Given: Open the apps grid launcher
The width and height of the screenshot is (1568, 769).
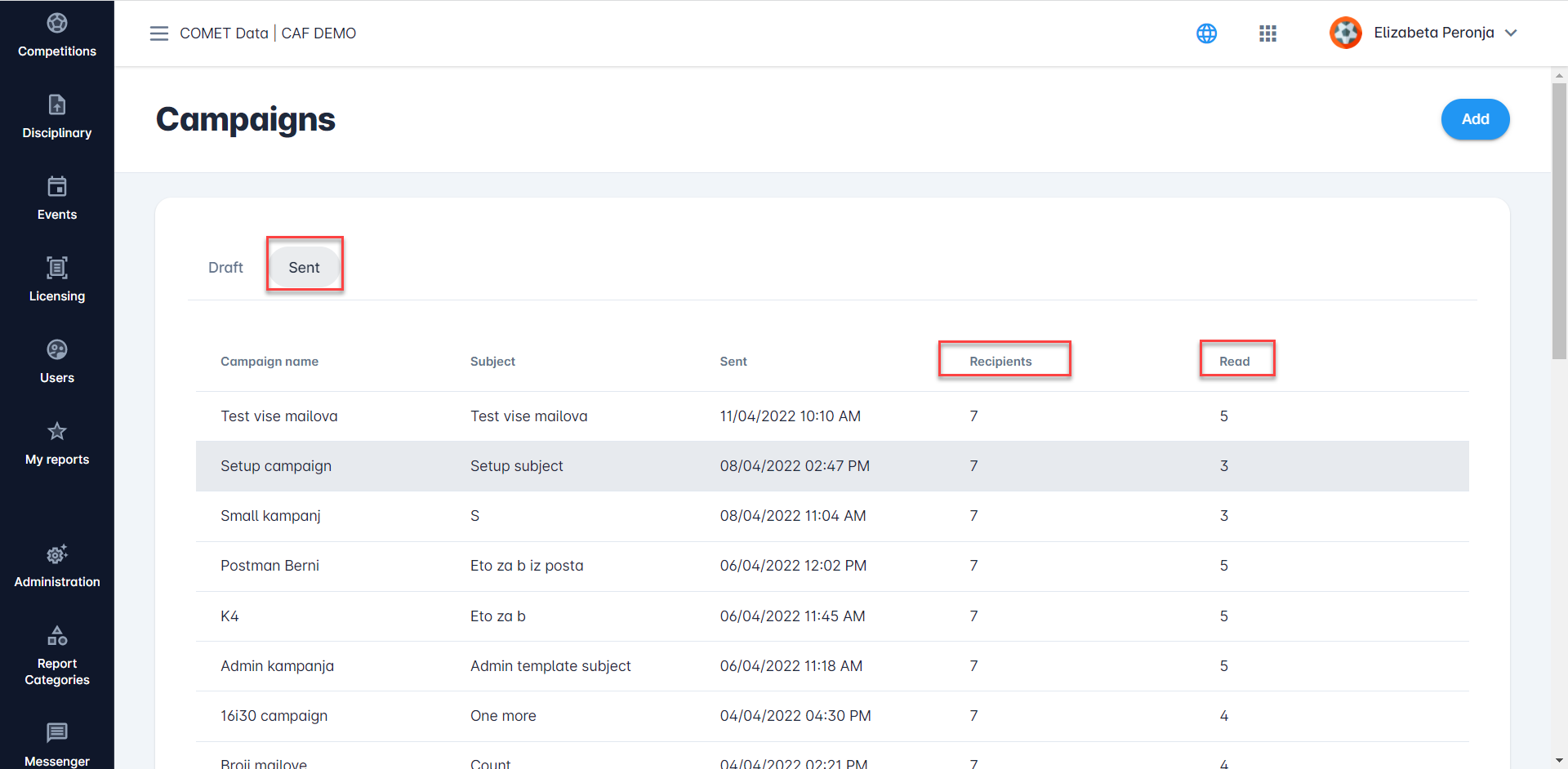Looking at the screenshot, I should click(x=1267, y=33).
